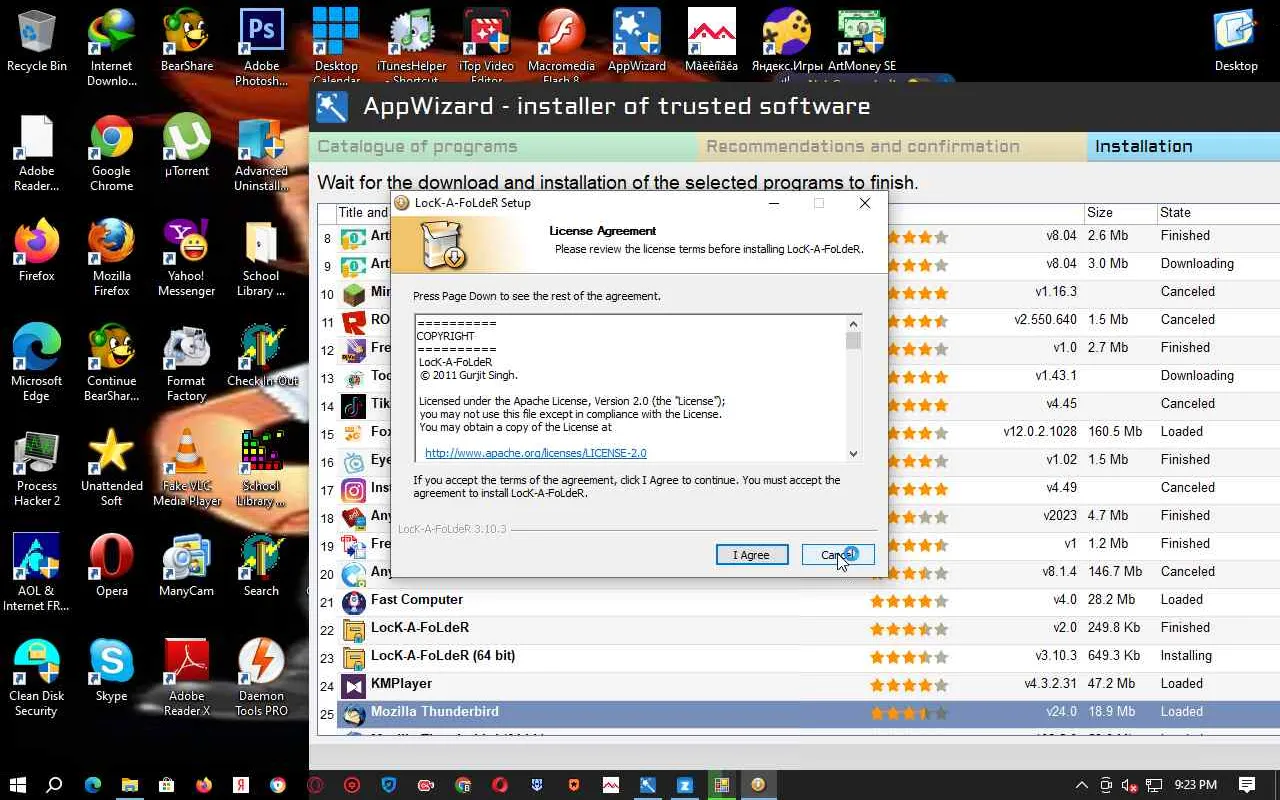Select the Mozilla Thunderbird row name
The width and height of the screenshot is (1280, 800).
pyautogui.click(x=435, y=712)
